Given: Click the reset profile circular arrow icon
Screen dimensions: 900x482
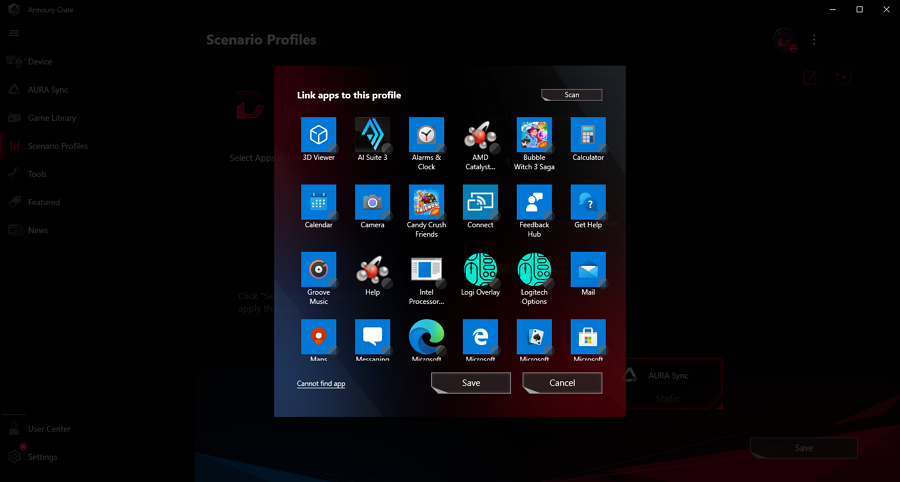Looking at the screenshot, I should click(x=843, y=77).
